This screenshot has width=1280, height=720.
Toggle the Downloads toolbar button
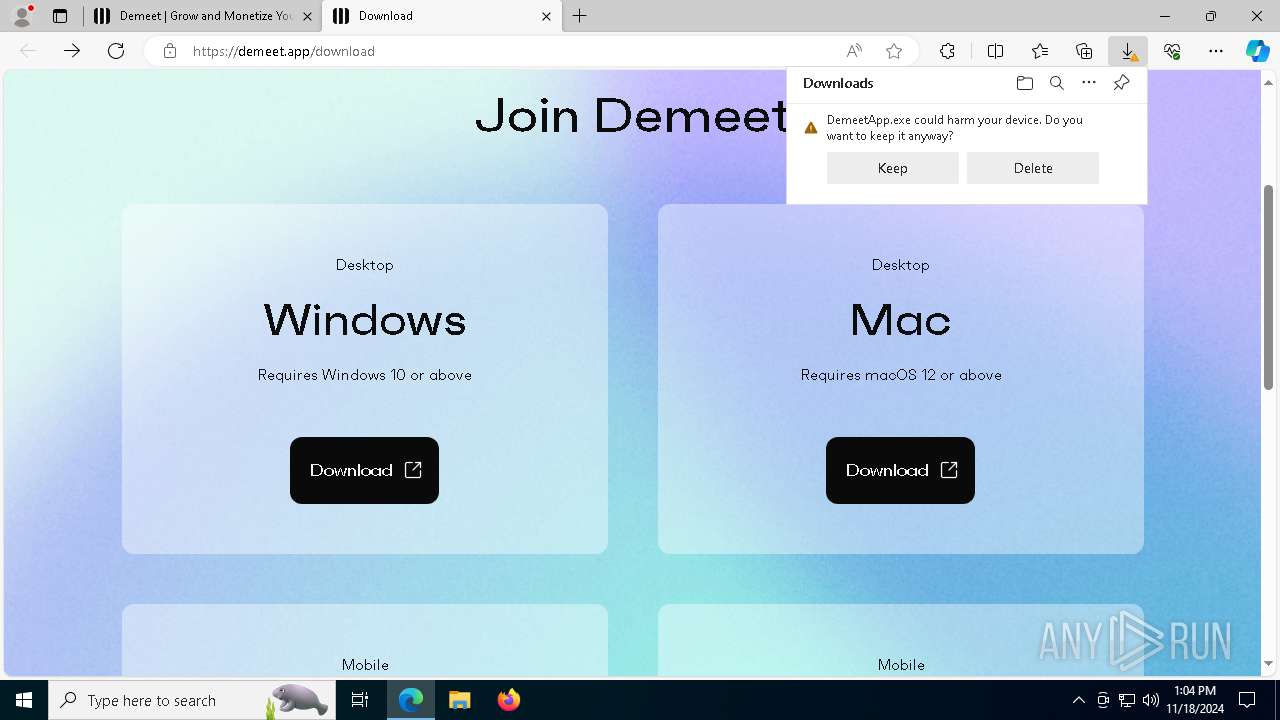[1128, 51]
